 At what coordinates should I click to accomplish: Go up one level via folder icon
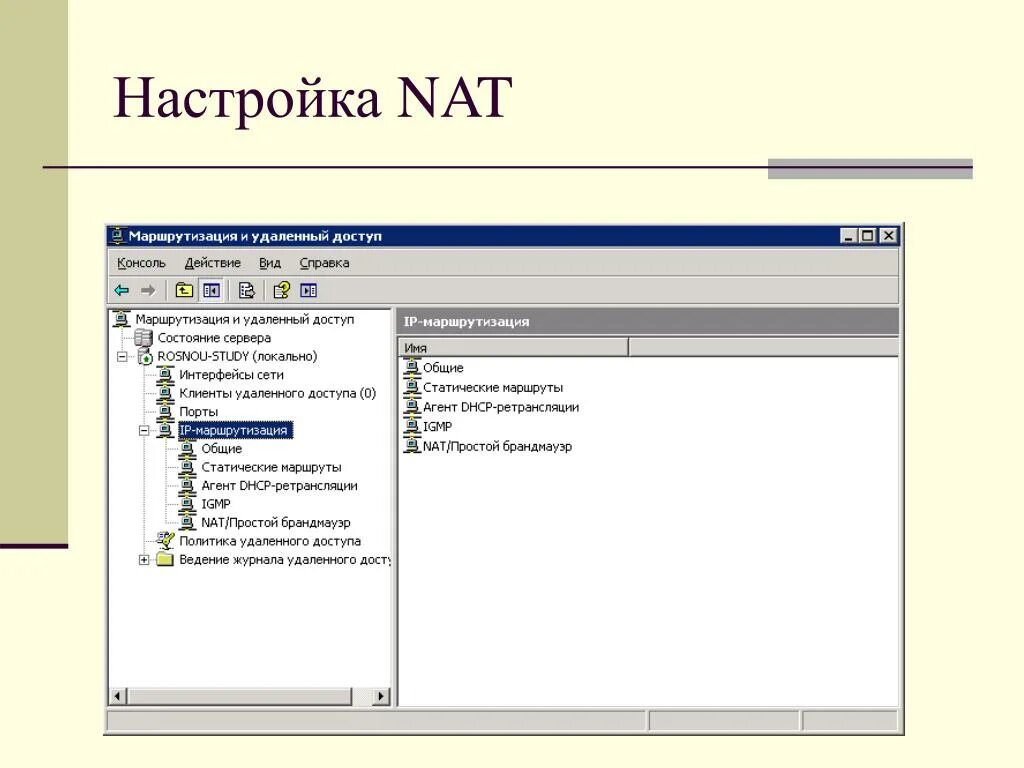pyautogui.click(x=184, y=290)
